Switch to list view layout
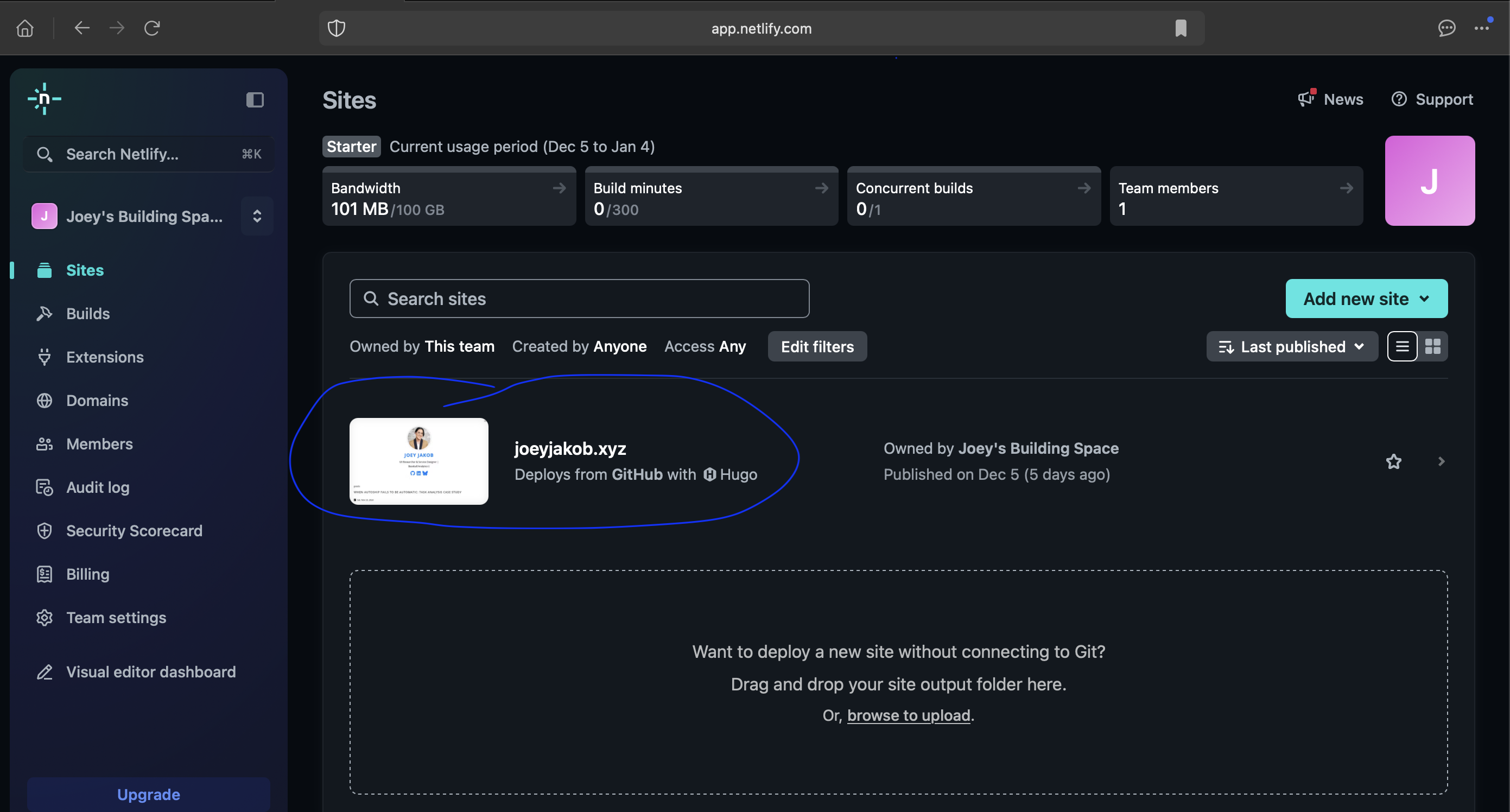The image size is (1510, 812). [x=1402, y=346]
